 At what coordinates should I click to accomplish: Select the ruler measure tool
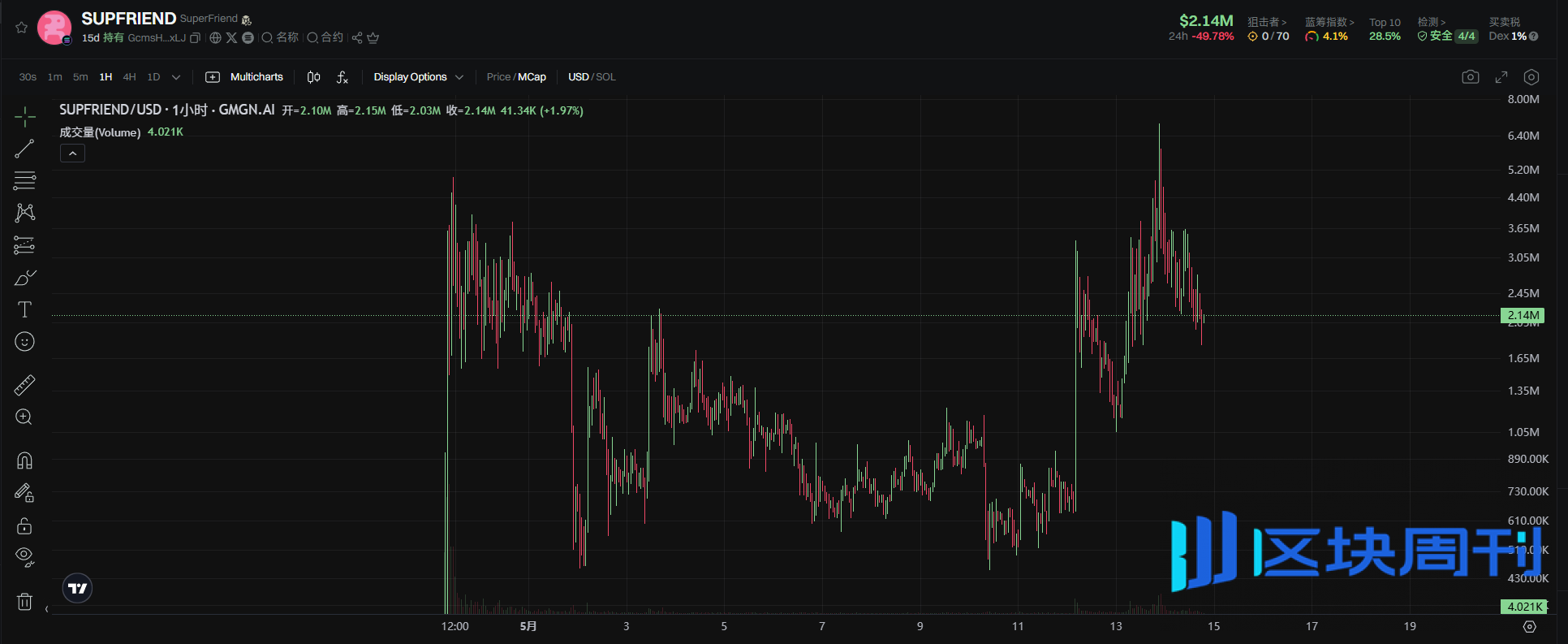click(x=25, y=385)
